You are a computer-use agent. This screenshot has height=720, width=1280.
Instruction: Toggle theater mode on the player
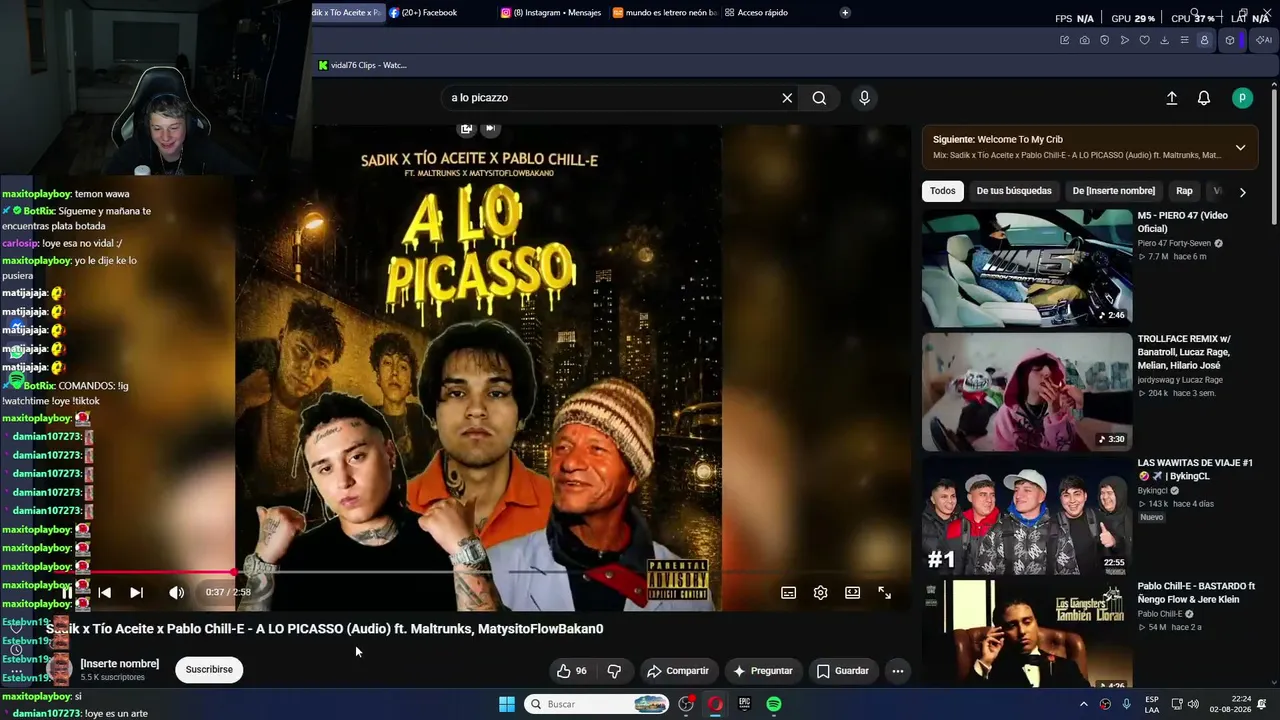click(x=852, y=593)
